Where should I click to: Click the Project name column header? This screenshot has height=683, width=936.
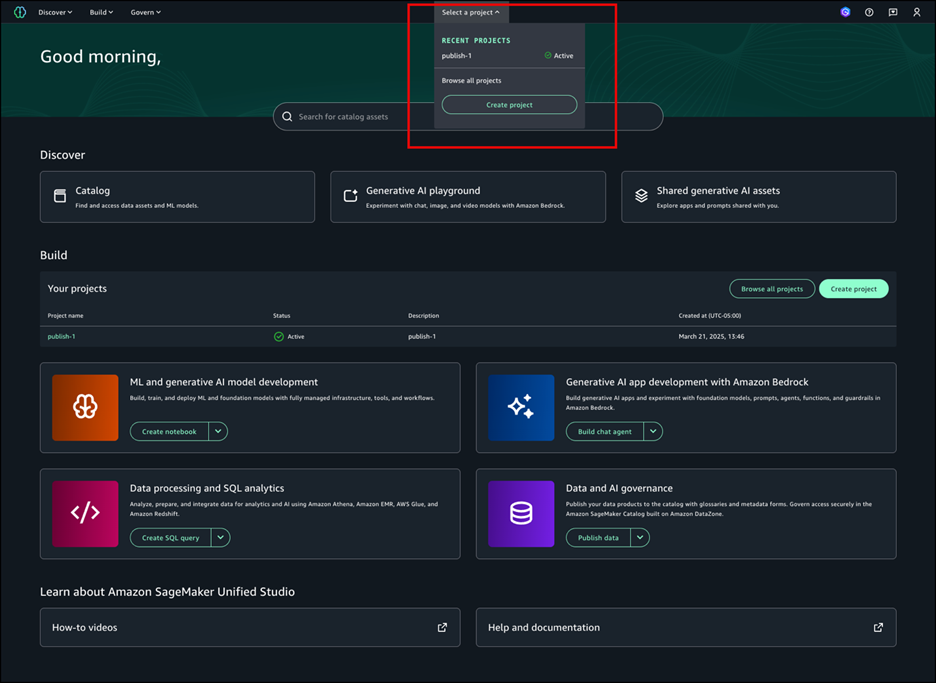coord(66,316)
